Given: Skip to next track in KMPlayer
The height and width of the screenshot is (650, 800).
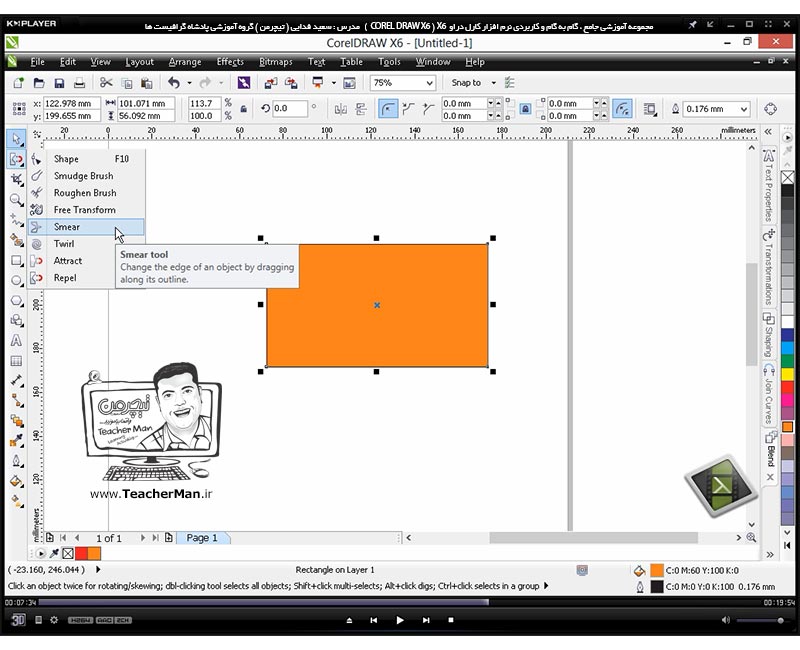Looking at the screenshot, I should 426,620.
